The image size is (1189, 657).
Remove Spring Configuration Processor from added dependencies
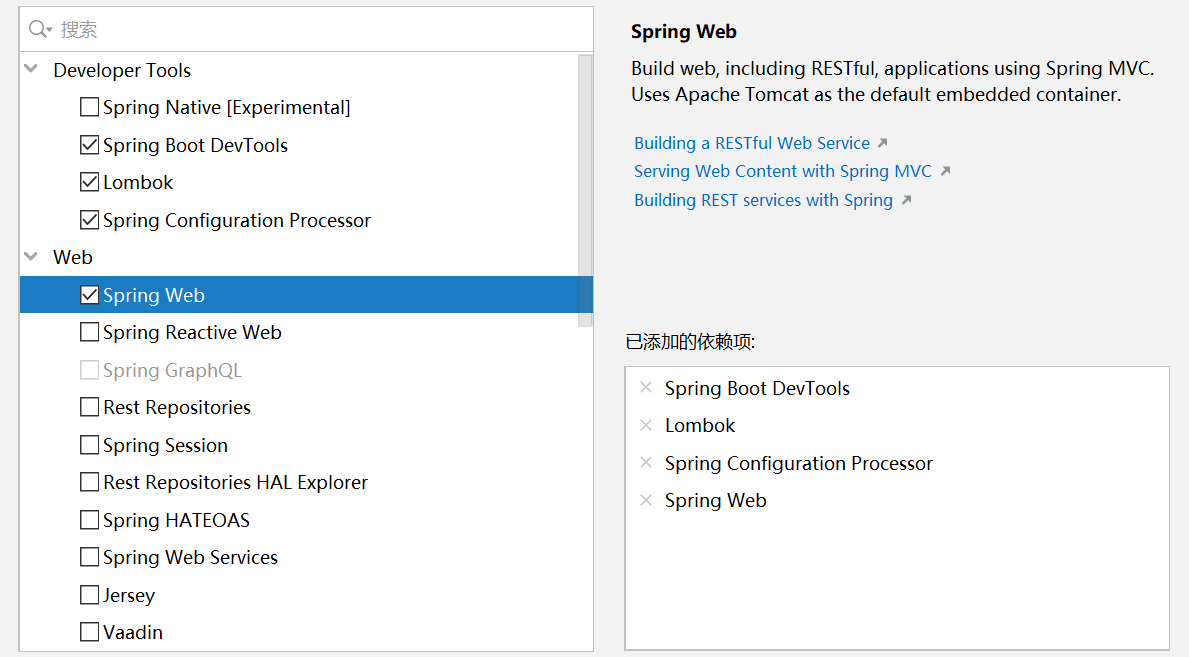(646, 462)
